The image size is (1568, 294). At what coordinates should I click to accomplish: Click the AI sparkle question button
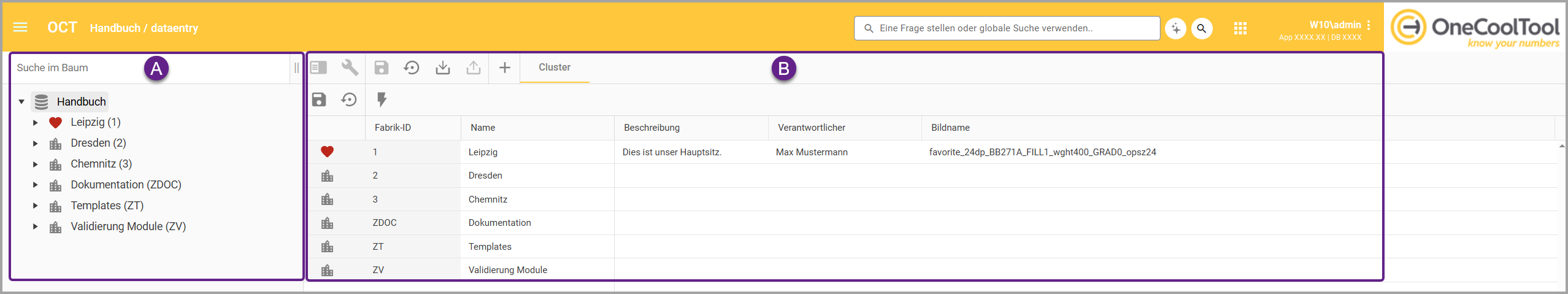[x=1175, y=28]
